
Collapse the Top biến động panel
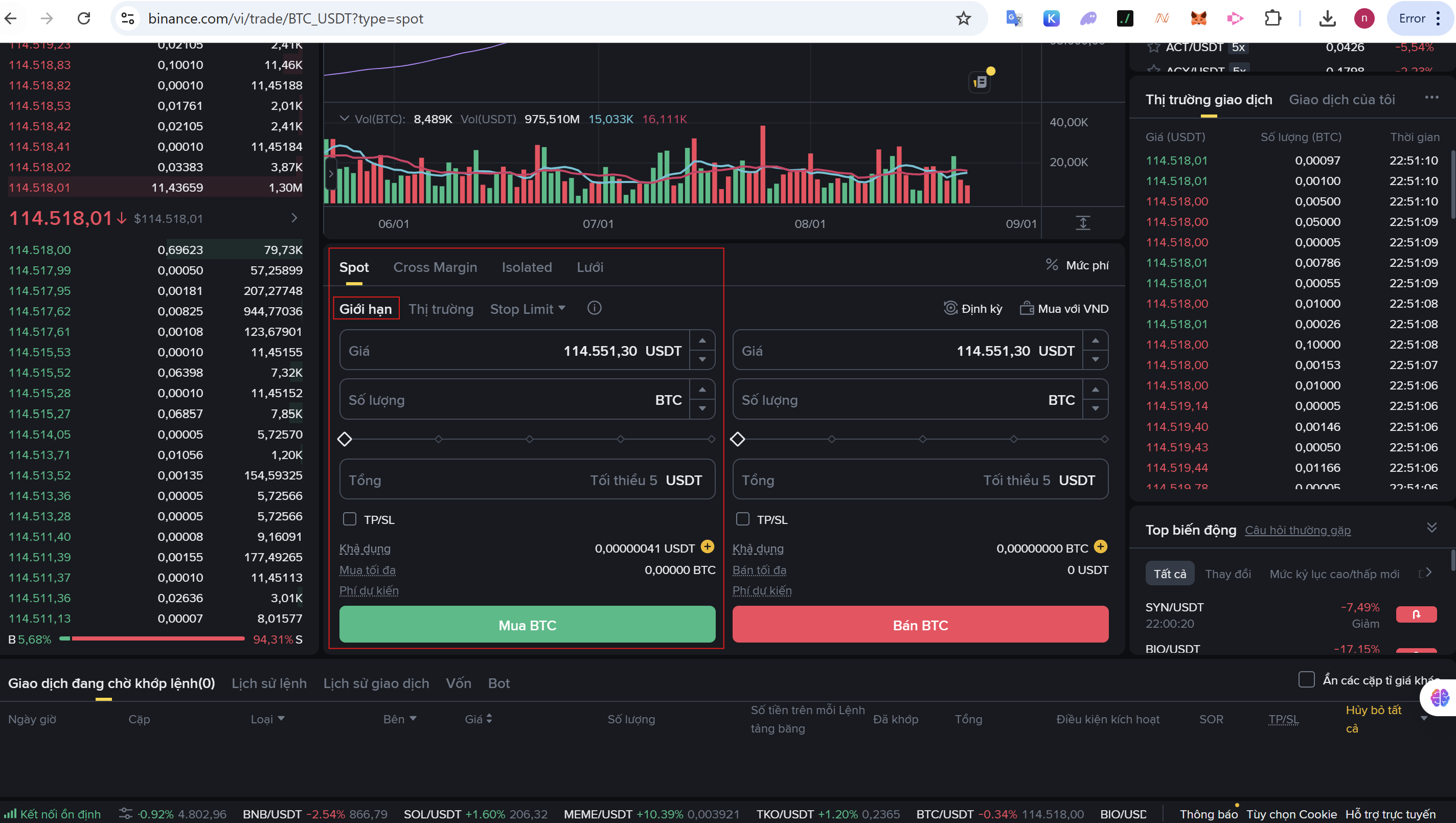tap(1431, 528)
